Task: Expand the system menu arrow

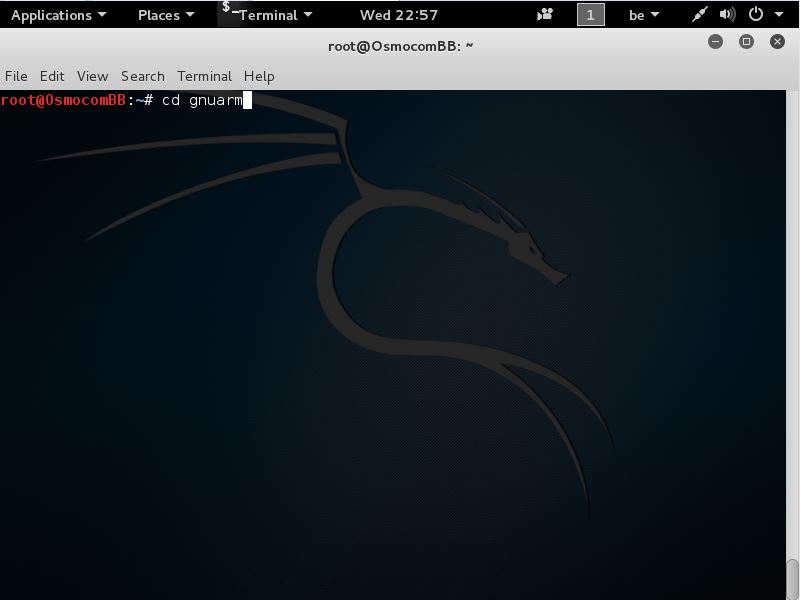Action: click(x=779, y=14)
